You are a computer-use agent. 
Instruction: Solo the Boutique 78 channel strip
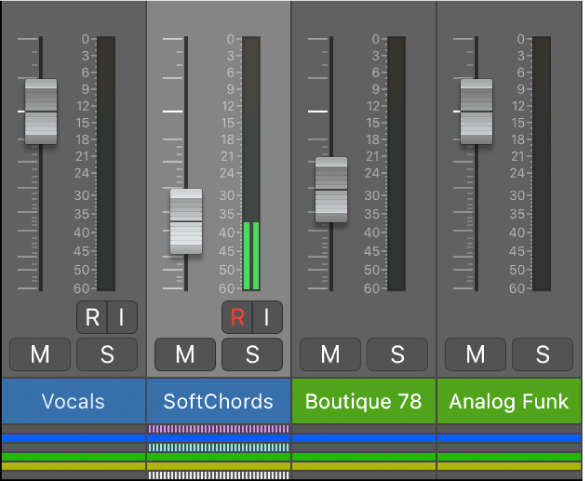coord(397,354)
